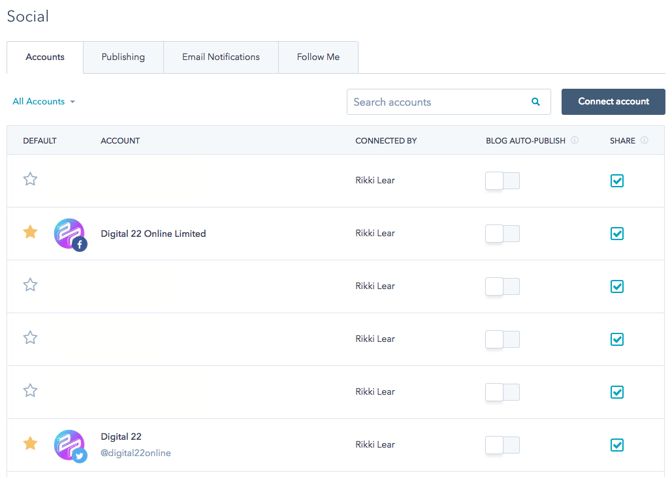Toggle blog auto-publish for Digital 22 Online Limited
The image size is (670, 477).
(x=502, y=234)
